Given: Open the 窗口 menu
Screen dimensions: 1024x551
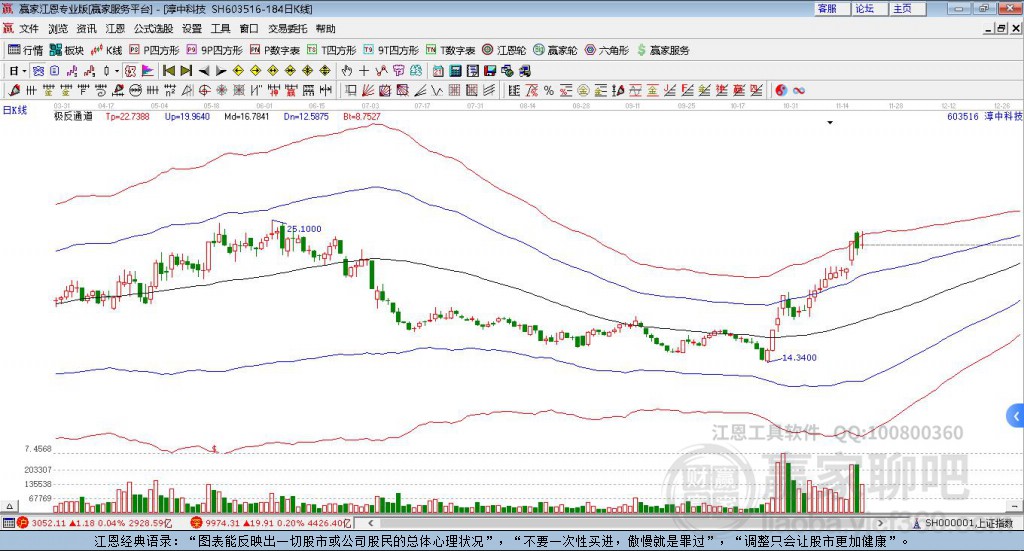Looking at the screenshot, I should [x=249, y=29].
